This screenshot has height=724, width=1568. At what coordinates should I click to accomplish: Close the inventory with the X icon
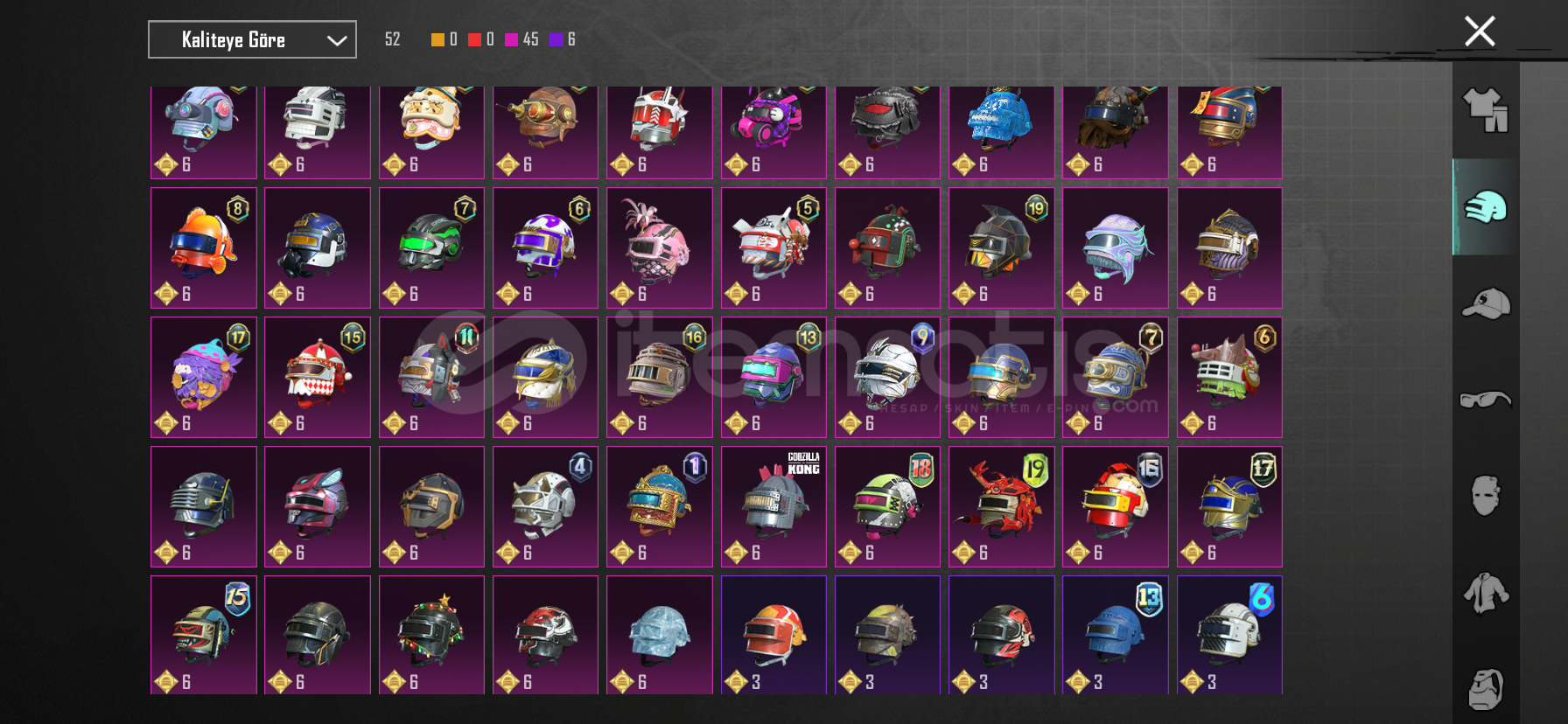pyautogui.click(x=1480, y=31)
